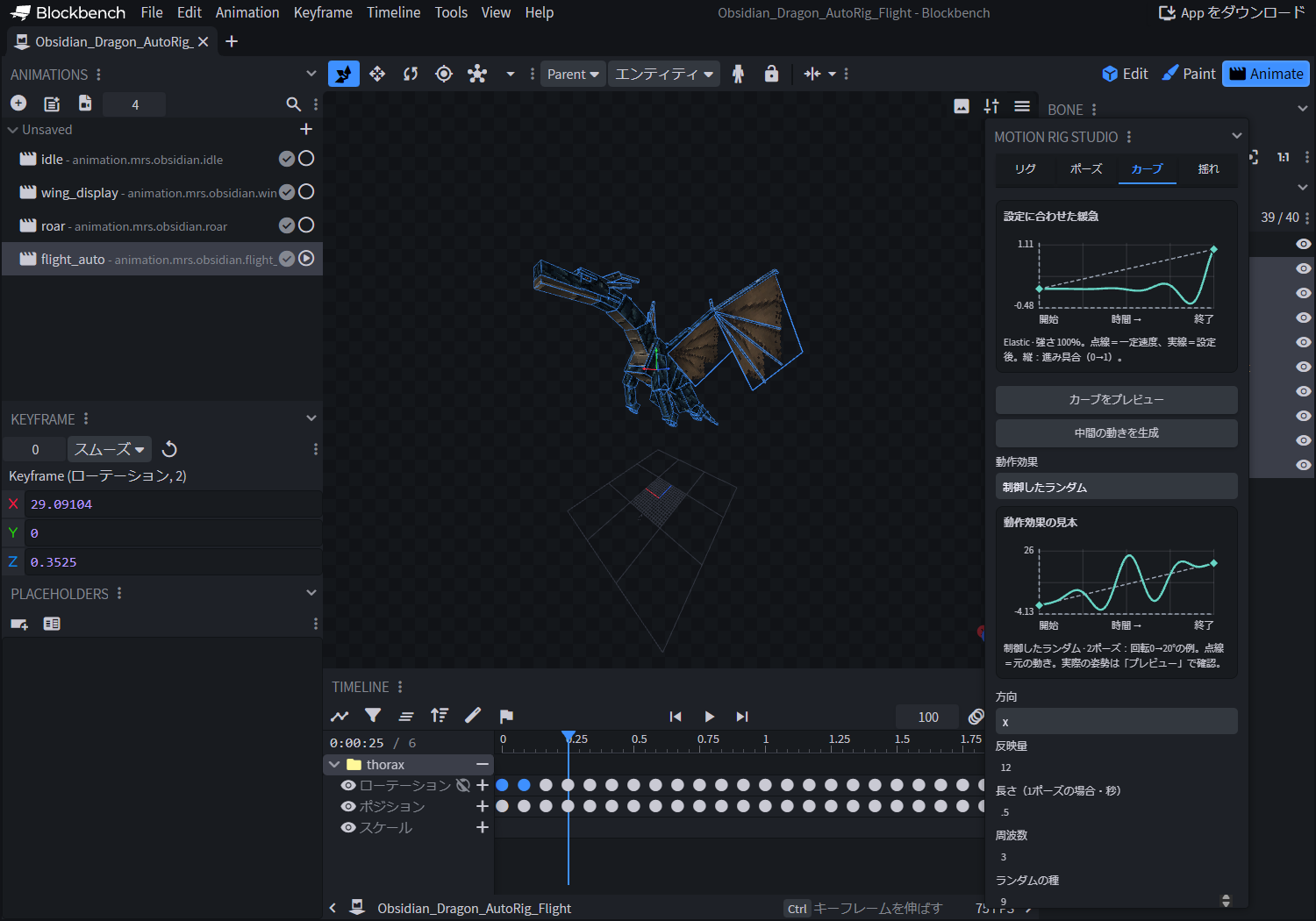Toggle playback circle for idle animation
This screenshot has height=921, width=1316.
[306, 159]
